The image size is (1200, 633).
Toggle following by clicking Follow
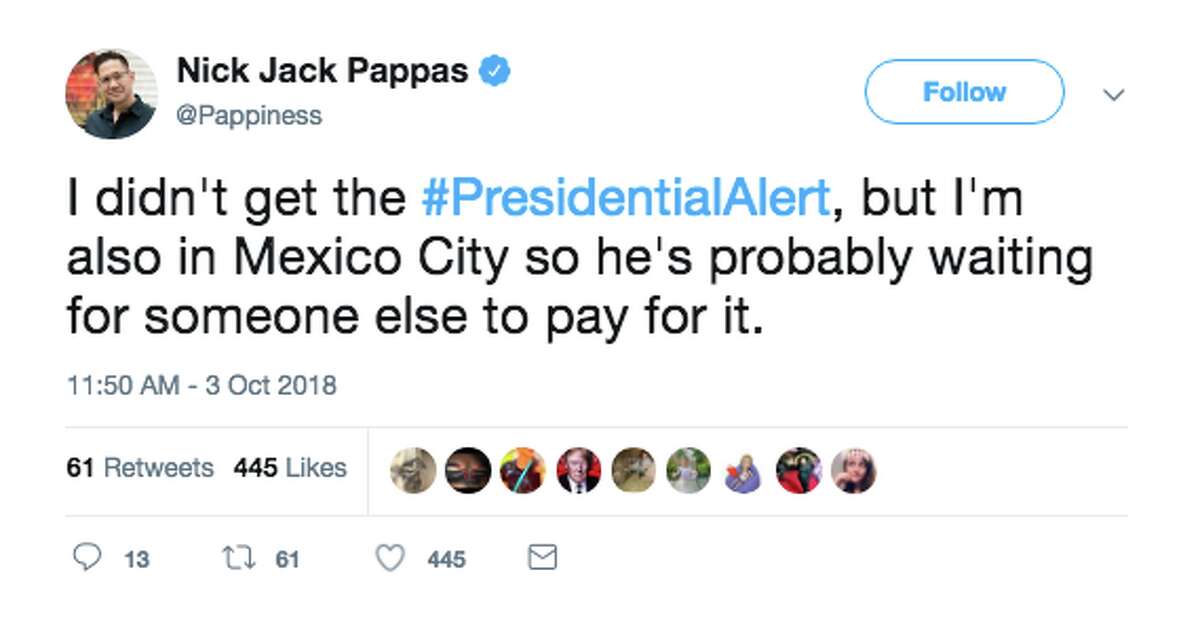coord(963,91)
